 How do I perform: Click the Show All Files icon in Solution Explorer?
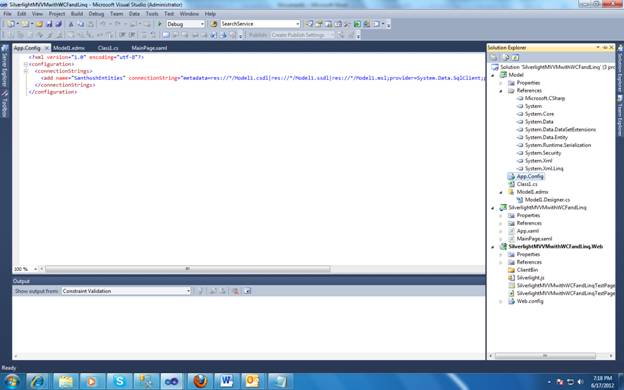coord(506,58)
